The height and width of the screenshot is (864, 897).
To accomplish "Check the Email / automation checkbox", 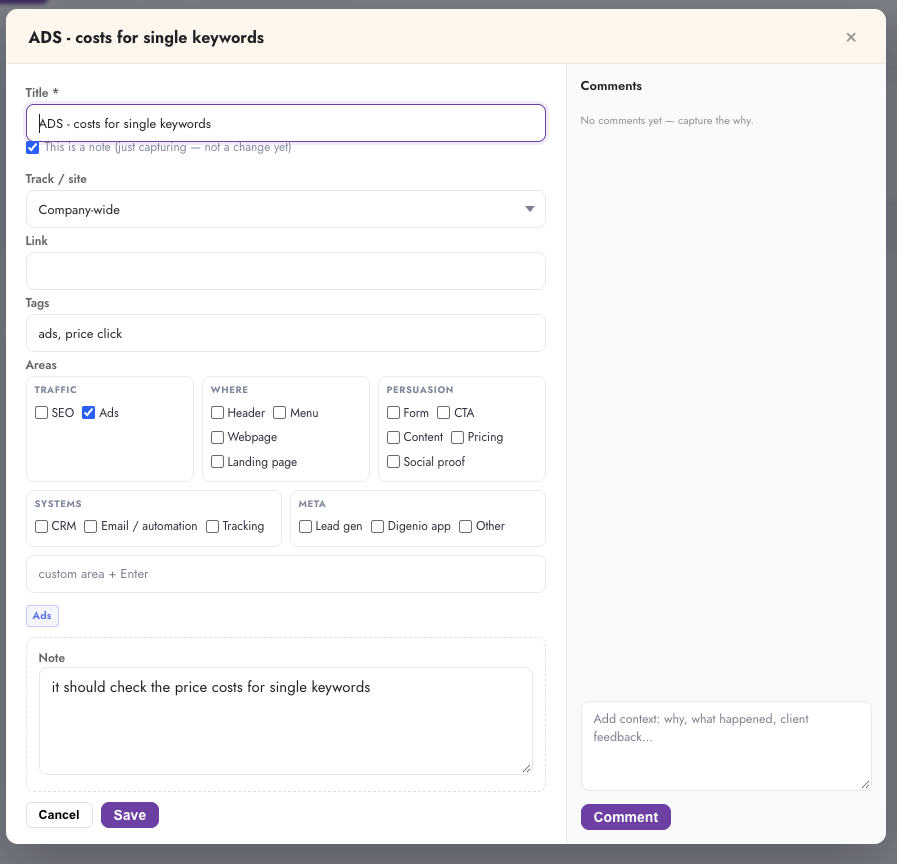I will pyautogui.click(x=90, y=526).
